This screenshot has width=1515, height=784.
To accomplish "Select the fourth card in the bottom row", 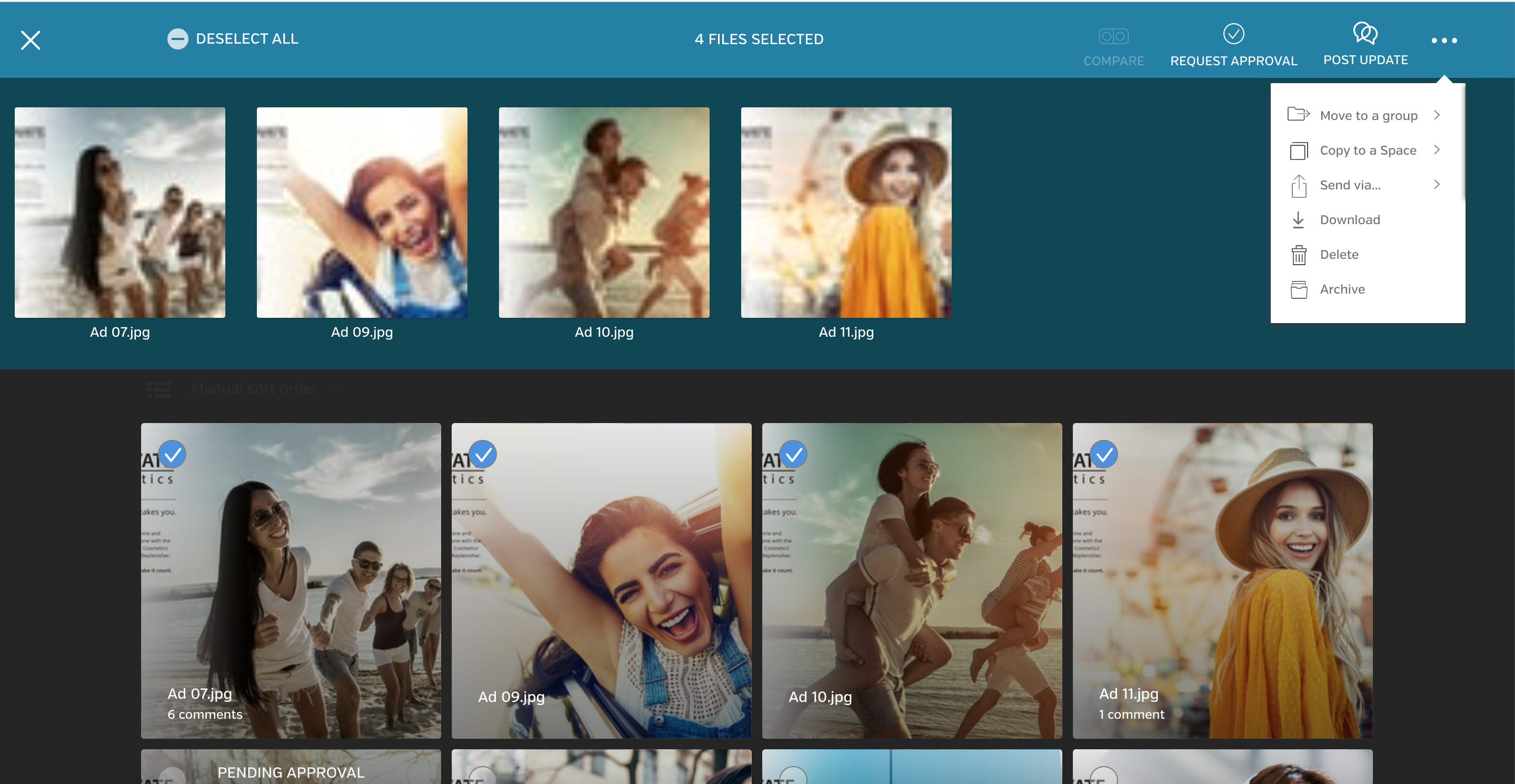I will tap(1103, 776).
